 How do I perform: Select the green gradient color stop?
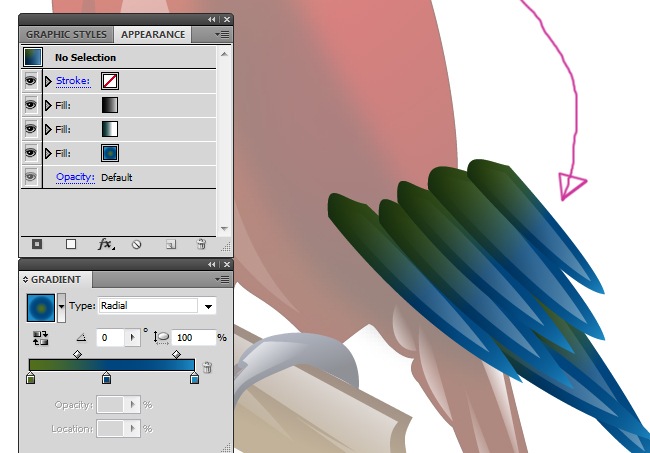[x=30, y=378]
